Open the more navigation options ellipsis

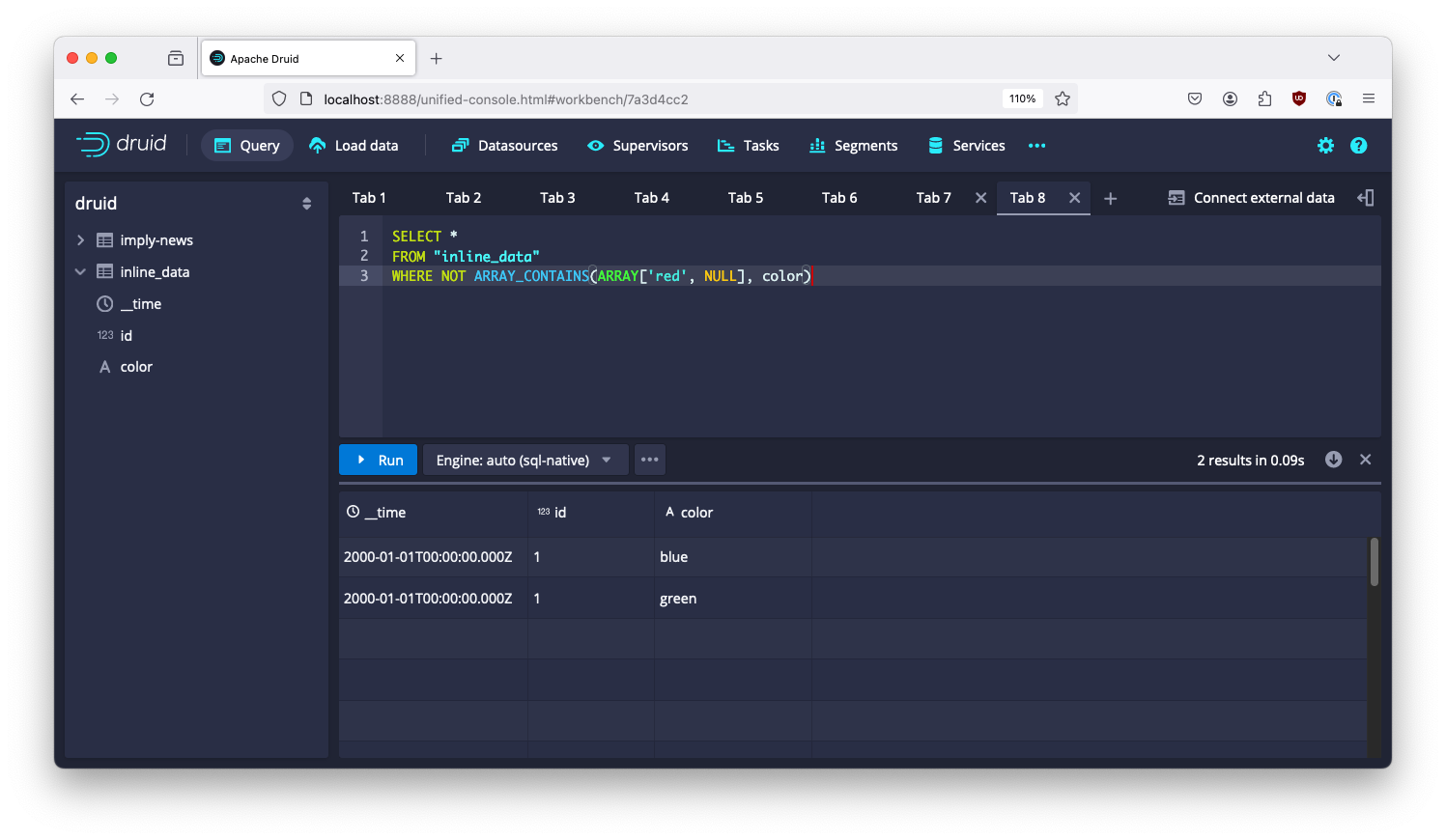pos(1036,146)
